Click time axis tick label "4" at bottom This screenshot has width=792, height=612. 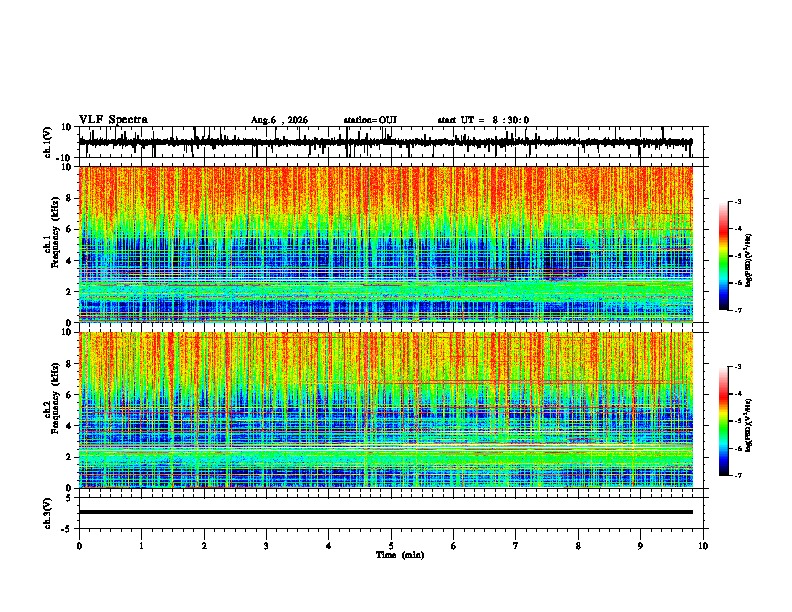pyautogui.click(x=328, y=546)
